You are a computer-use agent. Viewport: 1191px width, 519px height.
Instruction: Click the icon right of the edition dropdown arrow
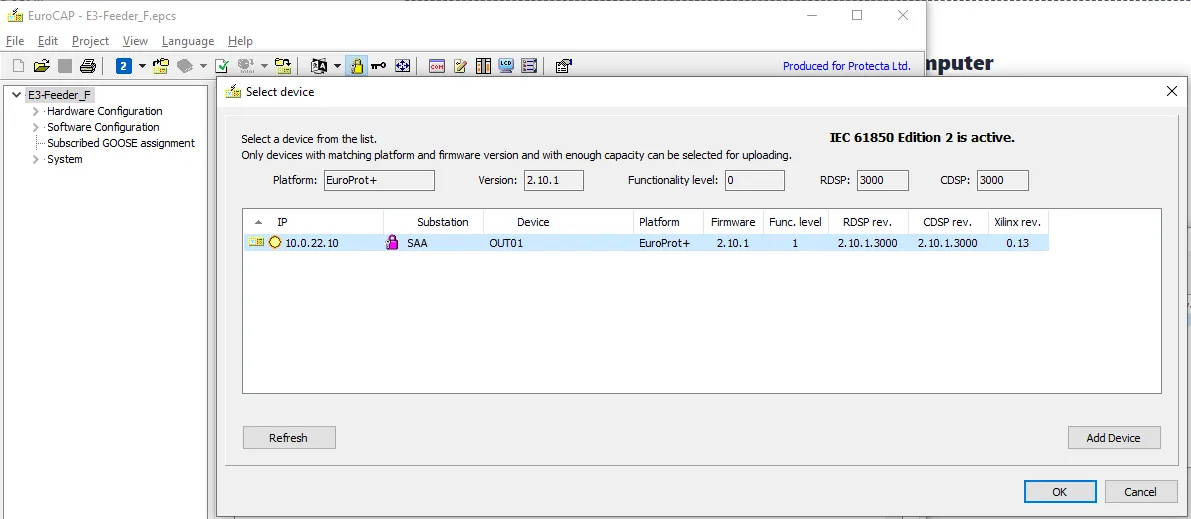[x=160, y=66]
